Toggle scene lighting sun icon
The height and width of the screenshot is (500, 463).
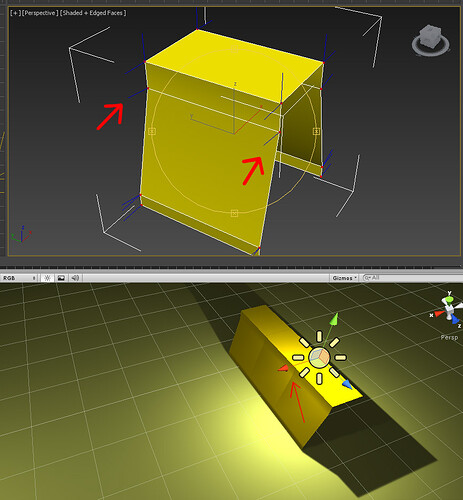coord(47,278)
